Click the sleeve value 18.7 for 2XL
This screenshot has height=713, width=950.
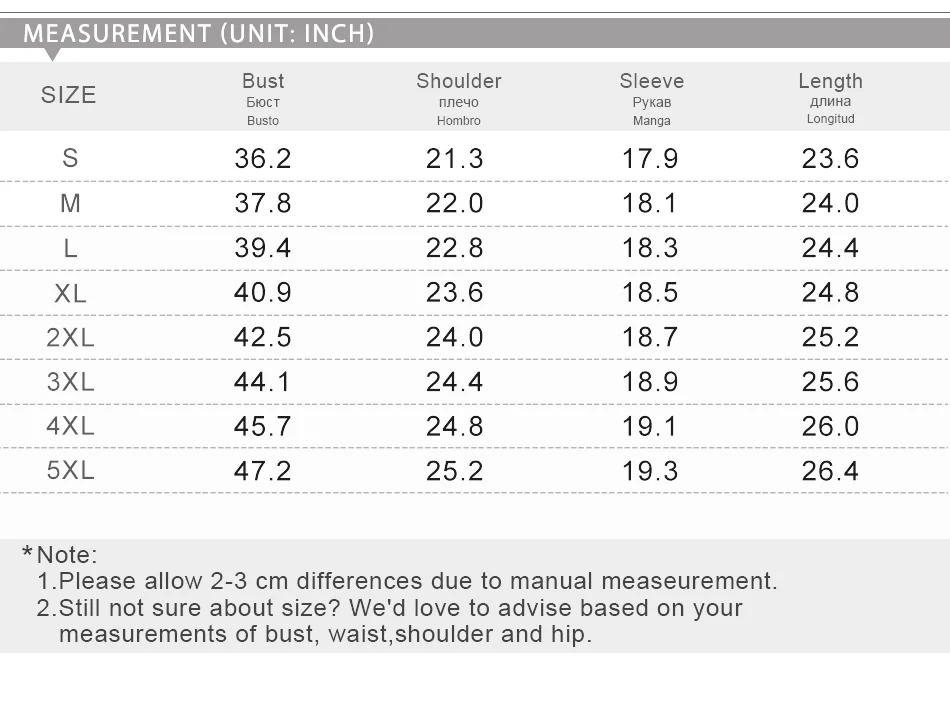650,337
